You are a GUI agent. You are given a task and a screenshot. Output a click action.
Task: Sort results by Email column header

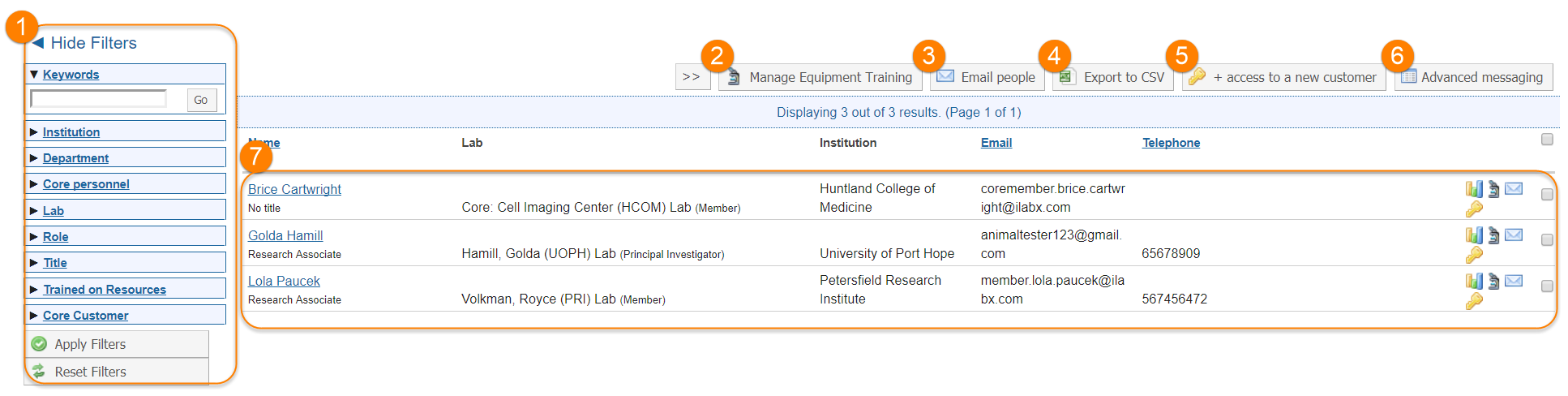coord(996,143)
